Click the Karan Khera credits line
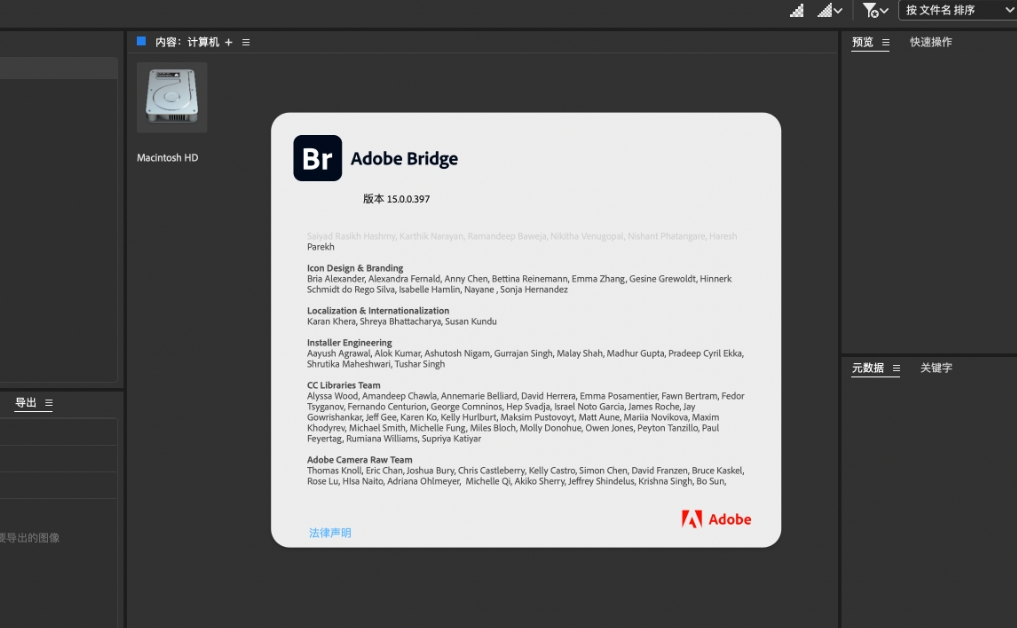 (401, 322)
